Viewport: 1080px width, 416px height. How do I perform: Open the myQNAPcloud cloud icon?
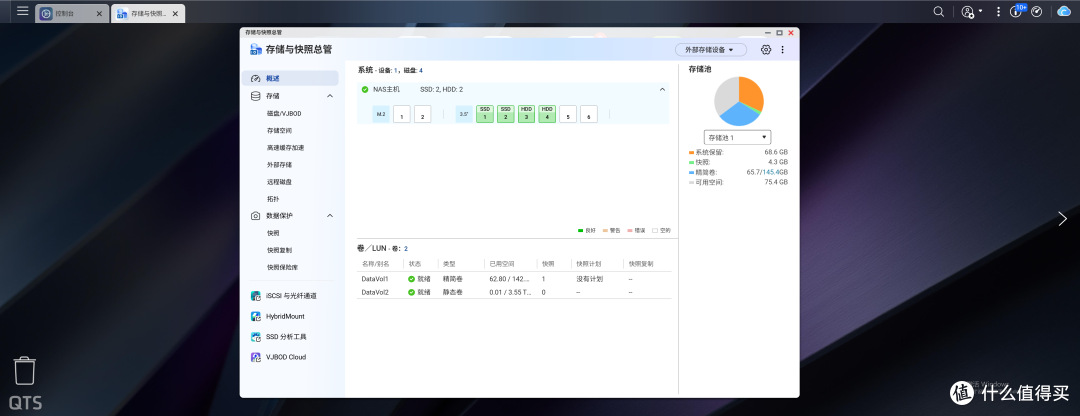1066,12
